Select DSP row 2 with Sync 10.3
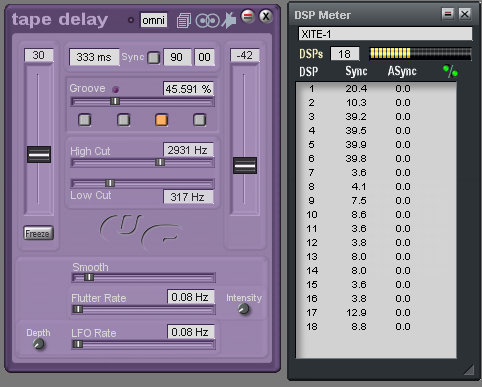Image resolution: width=482 pixels, height=387 pixels. coord(376,103)
